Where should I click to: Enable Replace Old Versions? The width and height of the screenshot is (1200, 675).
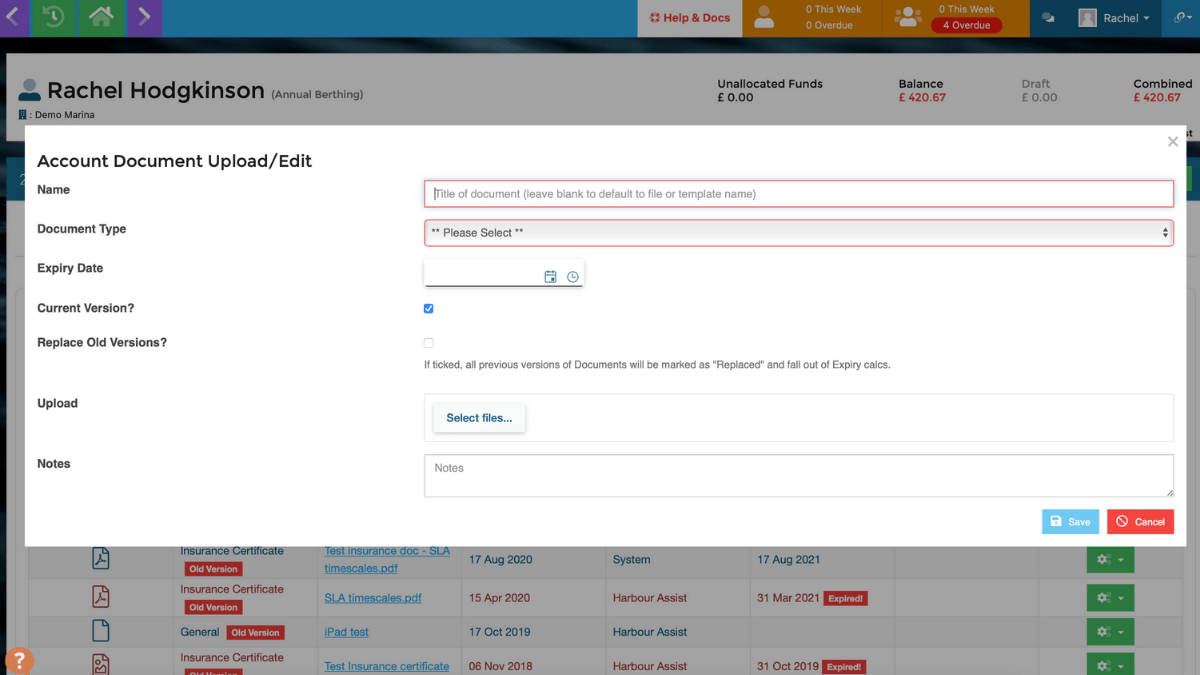428,342
